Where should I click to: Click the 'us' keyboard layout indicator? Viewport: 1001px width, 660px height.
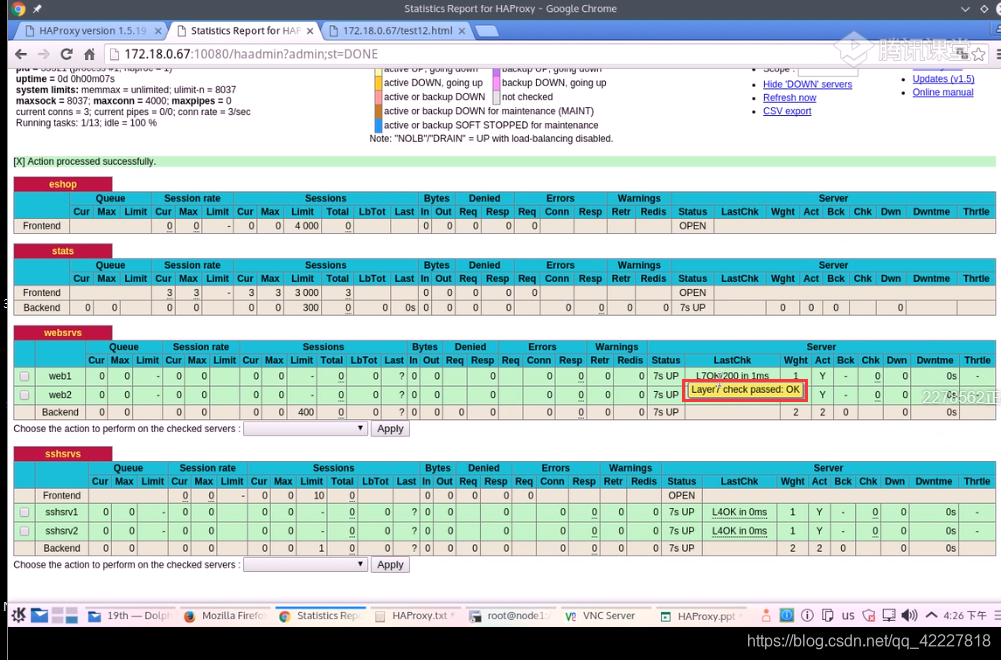[848, 616]
